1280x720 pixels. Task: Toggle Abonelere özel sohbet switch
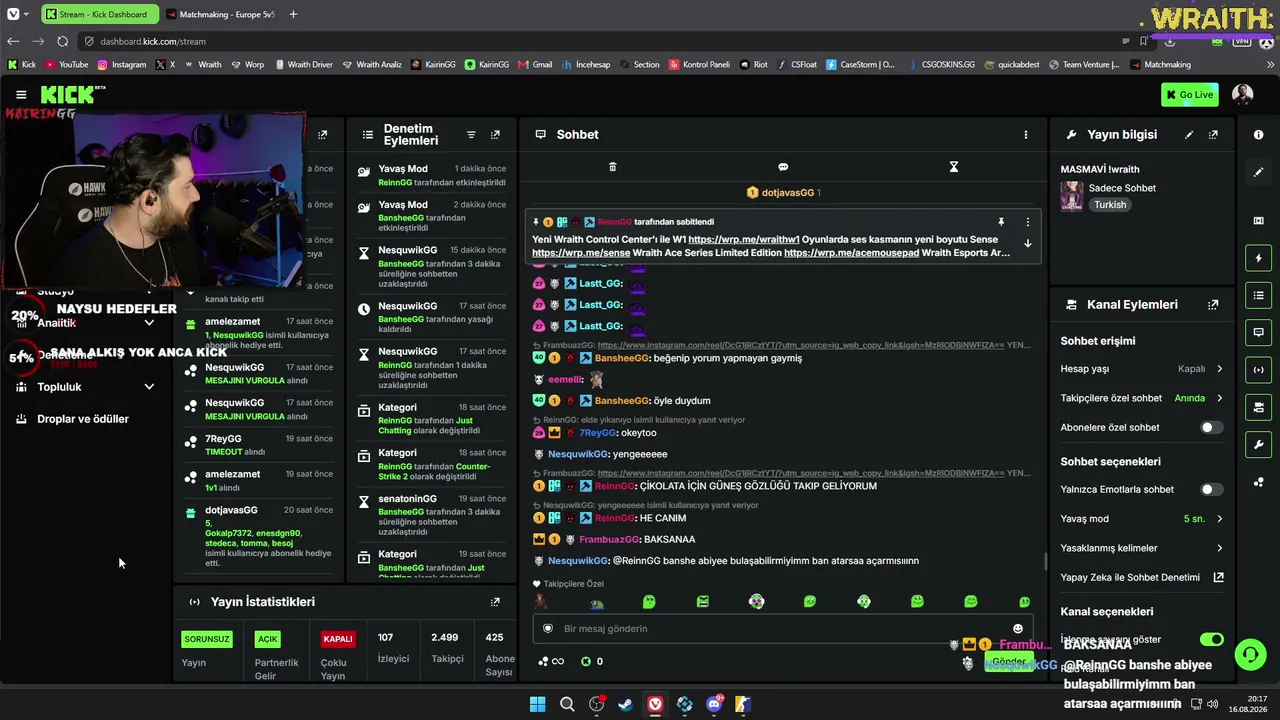coord(1211,428)
